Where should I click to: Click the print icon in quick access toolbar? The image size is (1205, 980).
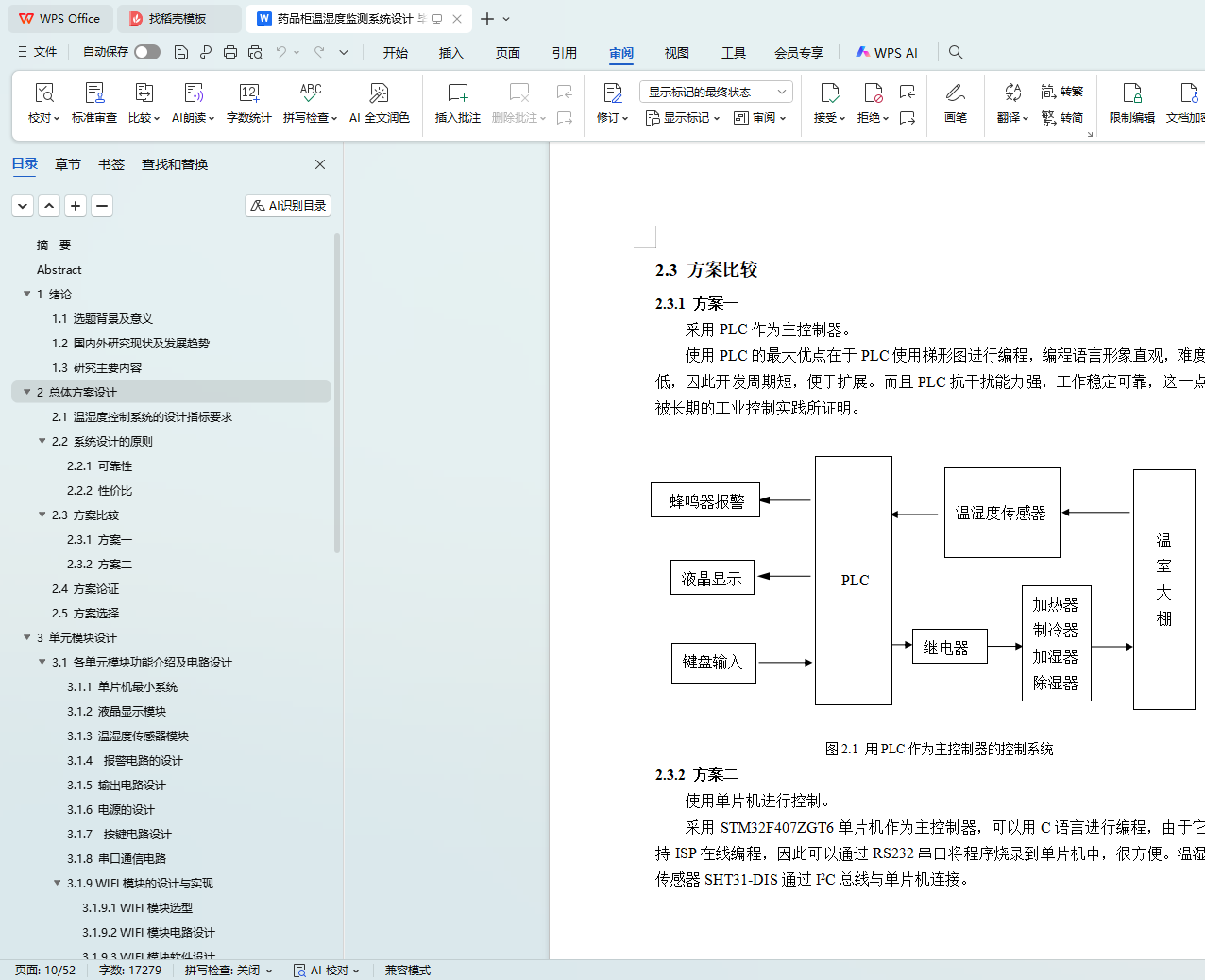click(230, 53)
